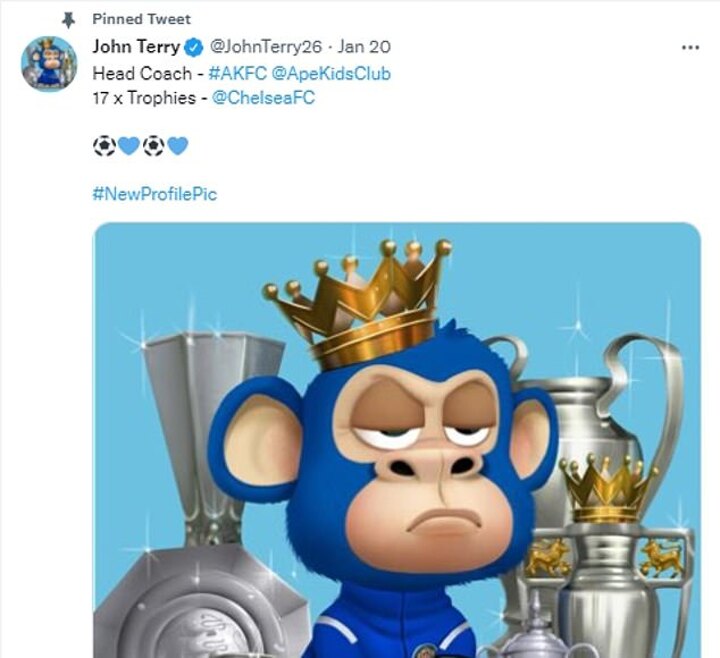The height and width of the screenshot is (658, 720).
Task: Follow the #NewProfilePic hashtag link
Action: click(154, 193)
